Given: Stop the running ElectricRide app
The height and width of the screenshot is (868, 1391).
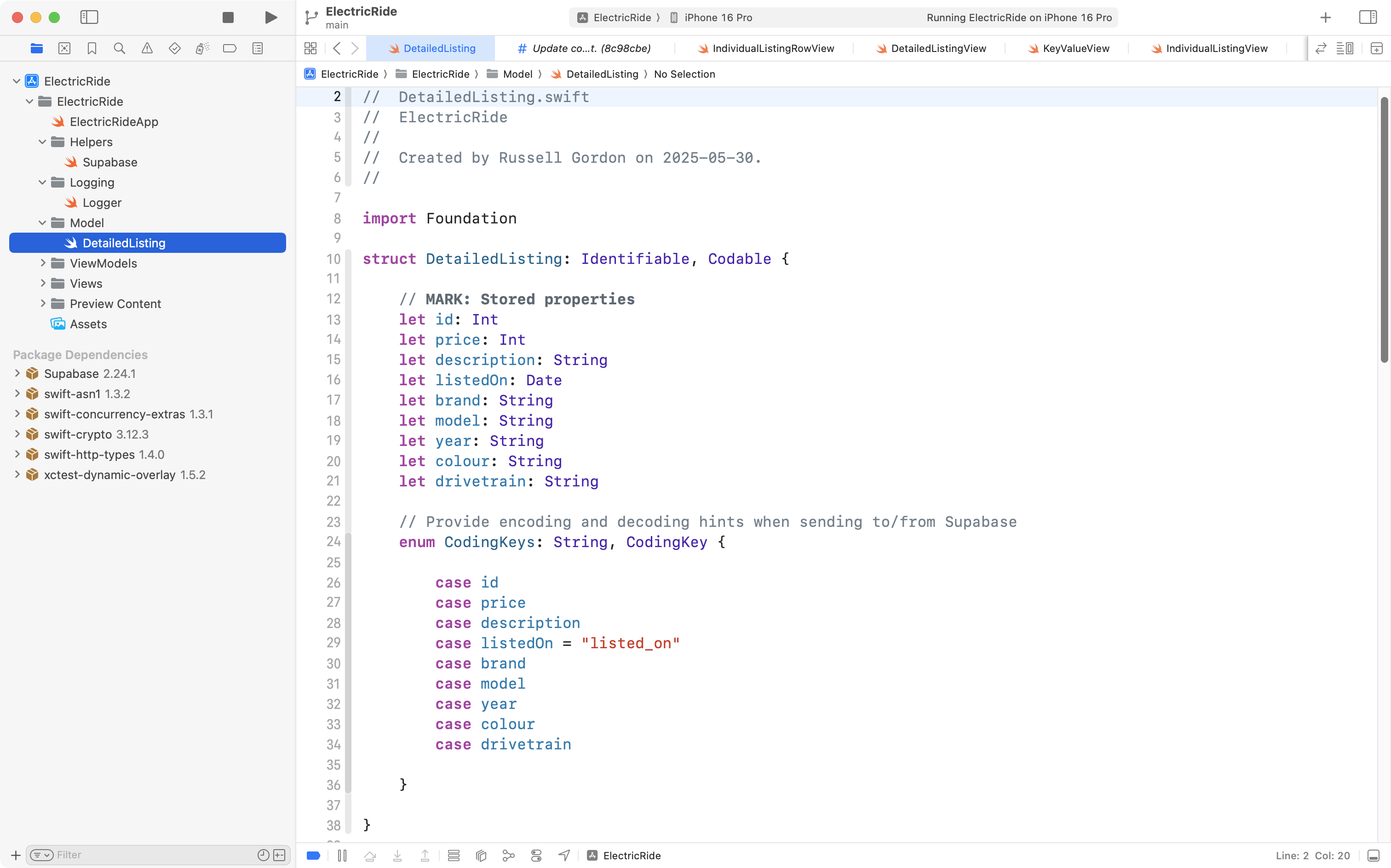Looking at the screenshot, I should (x=228, y=17).
